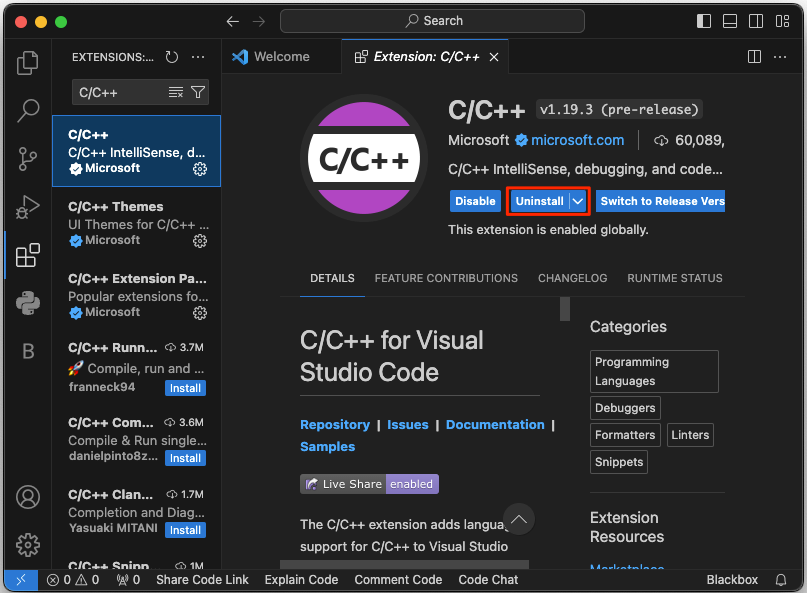
Task: Open the FEATURE CONTRIBUTIONS tab
Action: 446,278
